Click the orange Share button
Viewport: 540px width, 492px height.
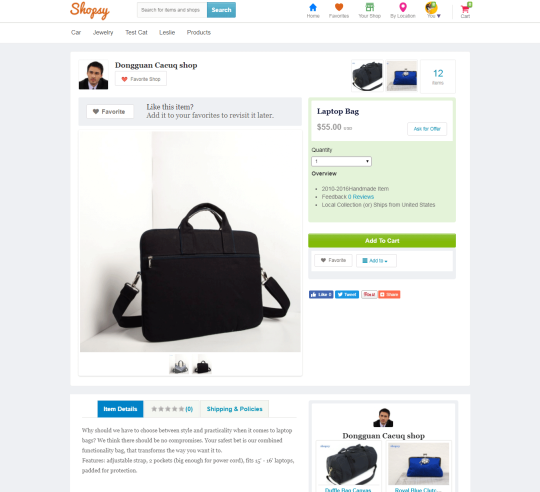389,294
